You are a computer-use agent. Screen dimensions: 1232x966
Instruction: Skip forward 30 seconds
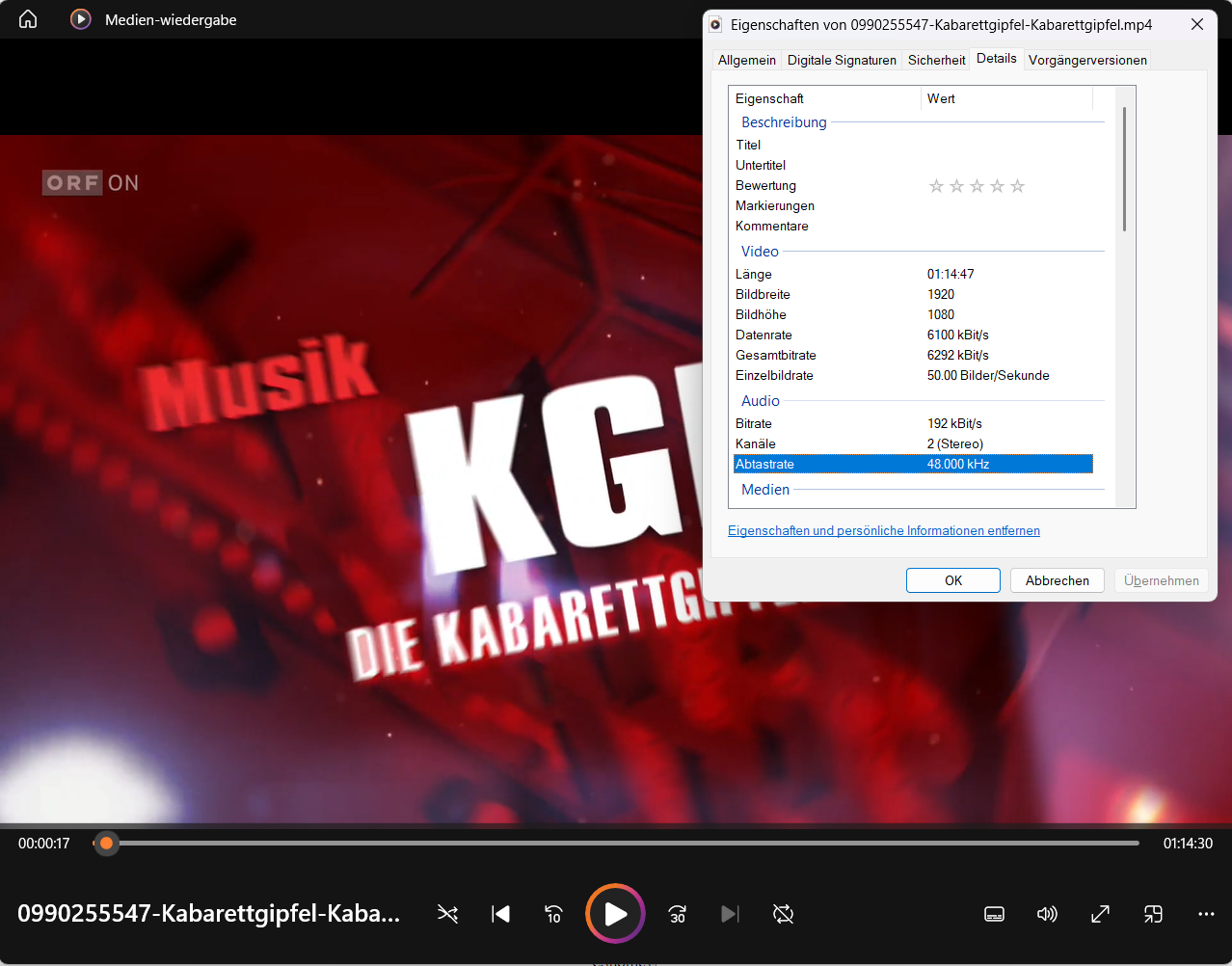point(678,914)
